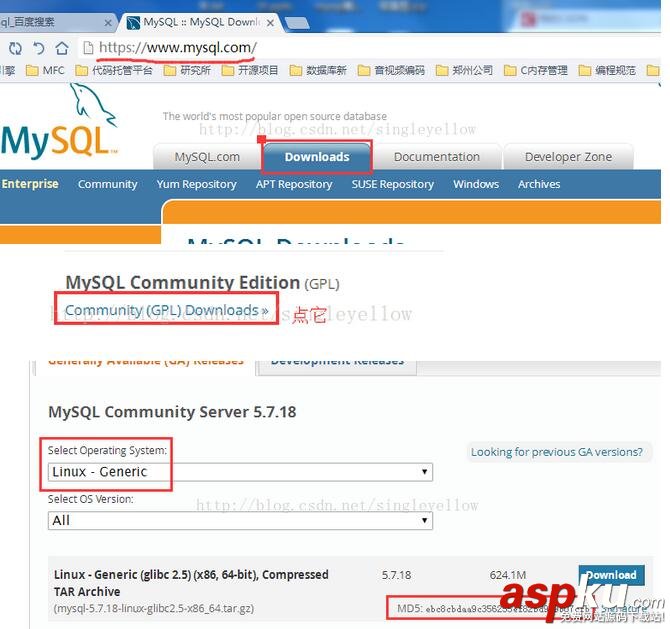This screenshot has height=629, width=670.
Task: Go to browser home page icon
Action: [62, 48]
